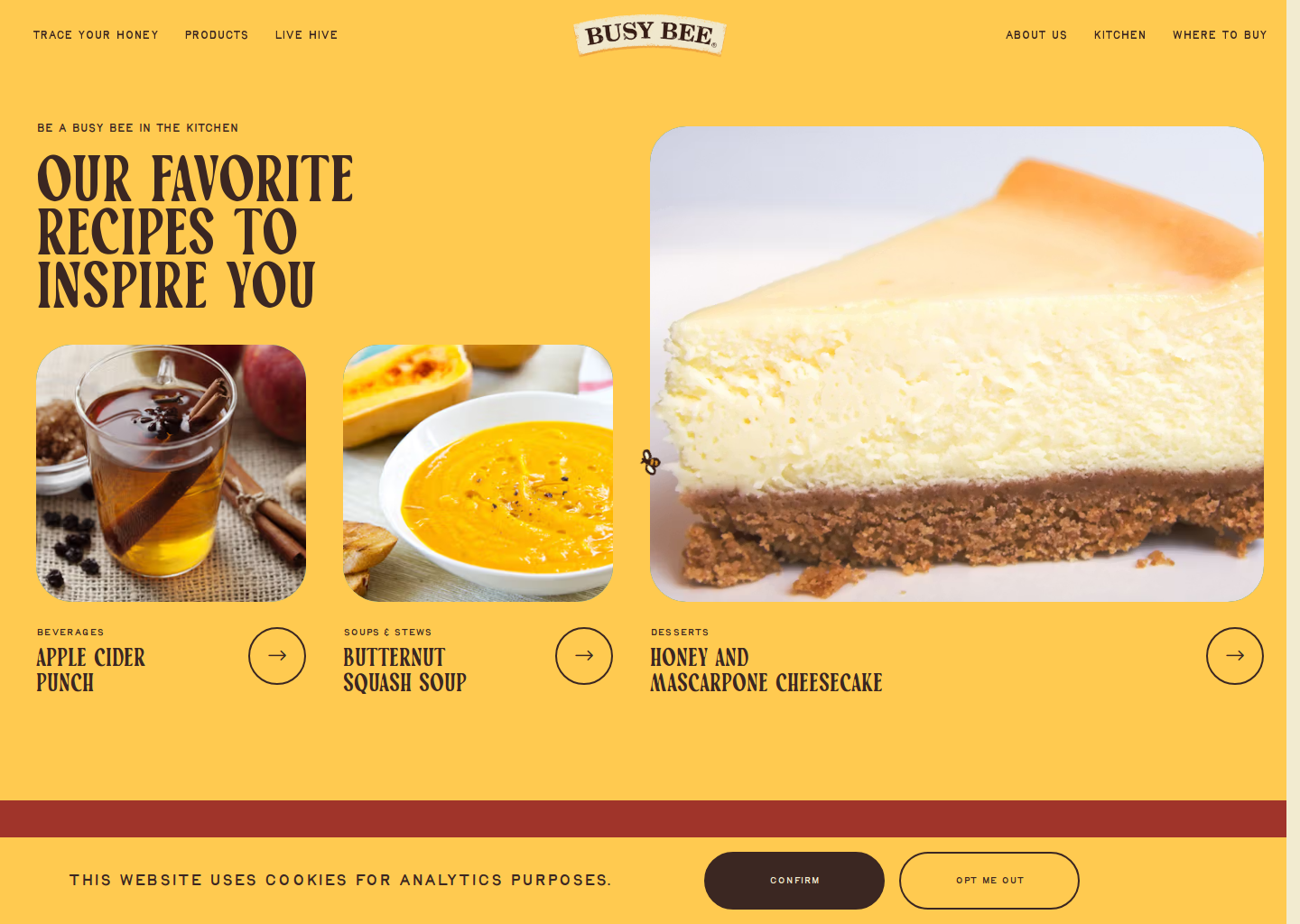The image size is (1300, 924).
Task: Click the small bee icon
Action: click(650, 462)
